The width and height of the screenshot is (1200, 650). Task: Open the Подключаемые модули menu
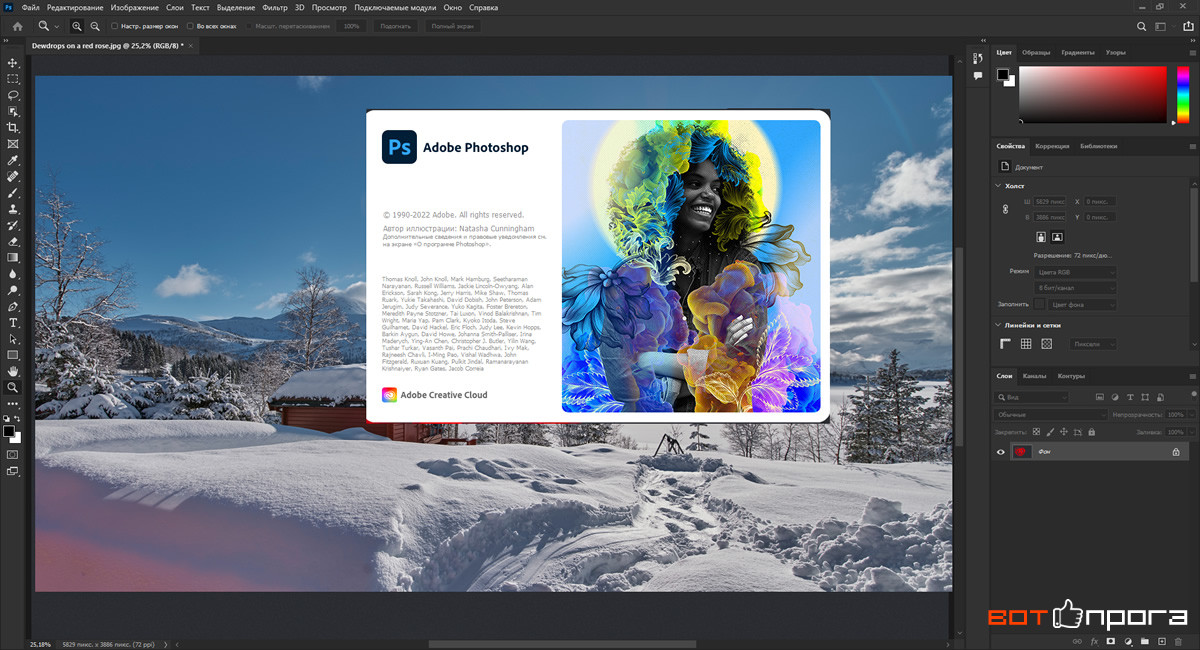click(395, 7)
